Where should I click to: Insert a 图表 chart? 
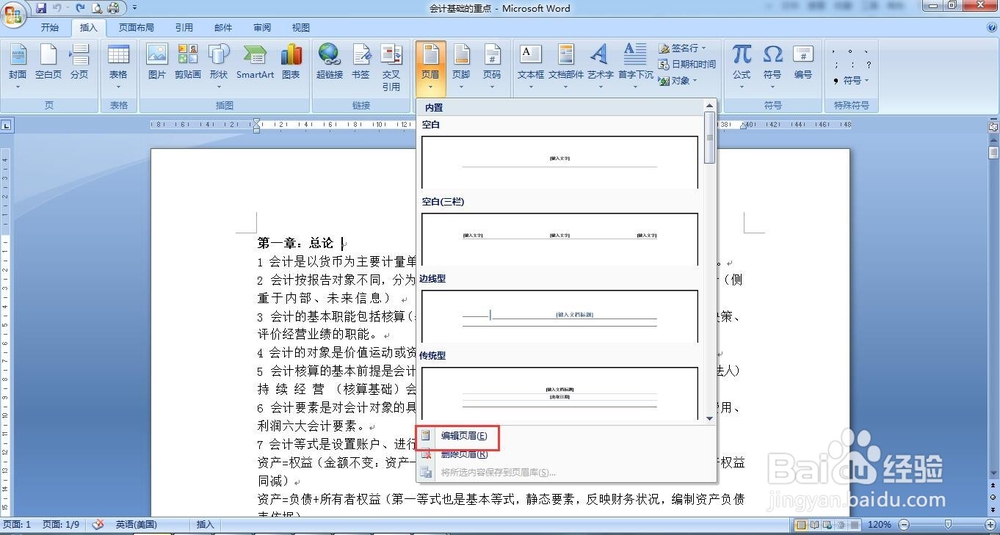(291, 62)
